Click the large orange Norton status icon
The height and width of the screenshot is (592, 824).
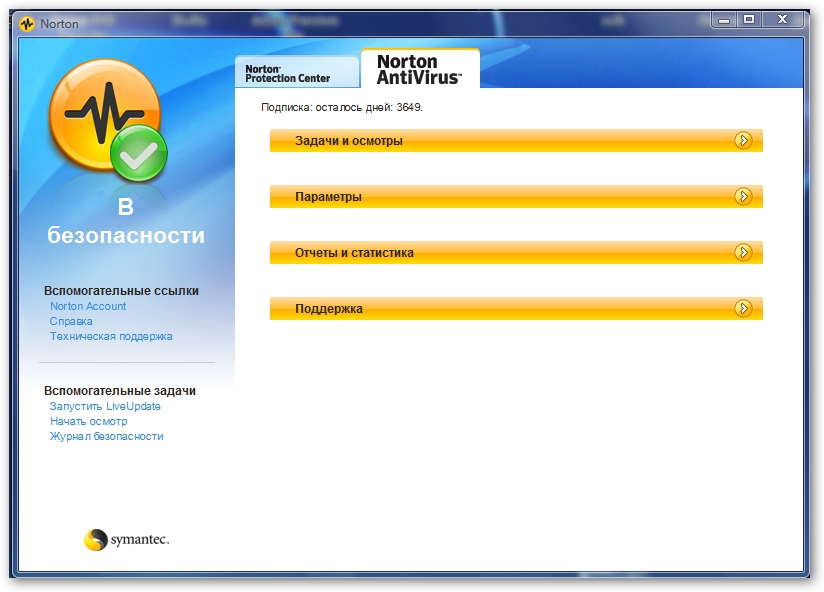[x=108, y=120]
